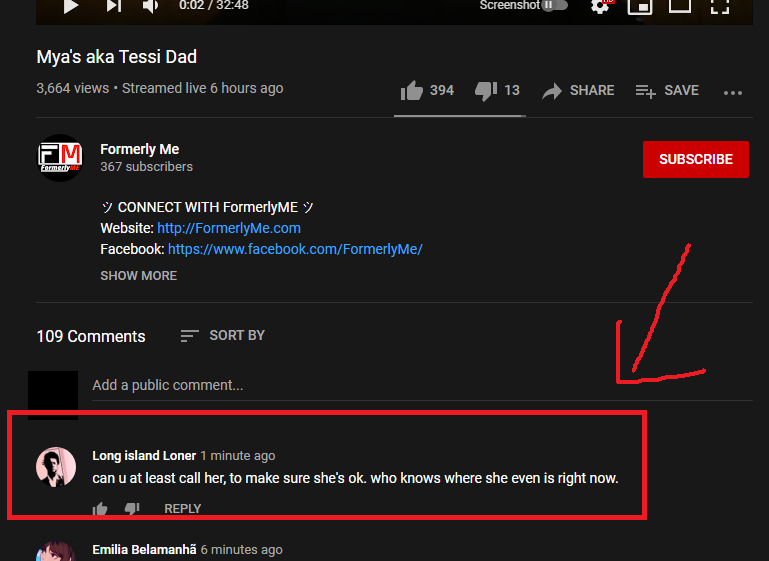Dislike Long island Loner's comment
This screenshot has width=769, height=561.
coord(132,509)
